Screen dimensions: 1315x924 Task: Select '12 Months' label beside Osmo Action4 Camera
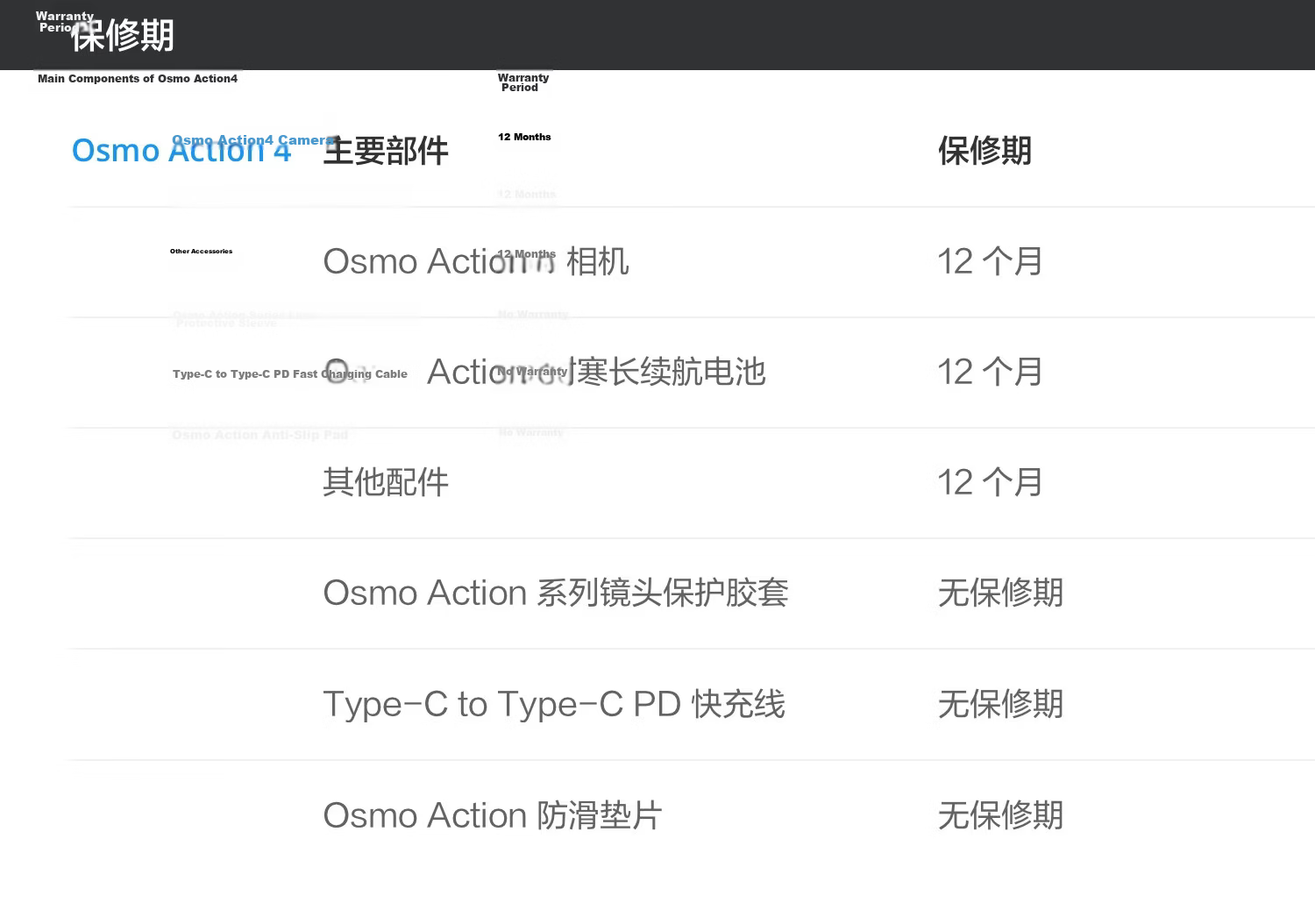[x=524, y=137]
